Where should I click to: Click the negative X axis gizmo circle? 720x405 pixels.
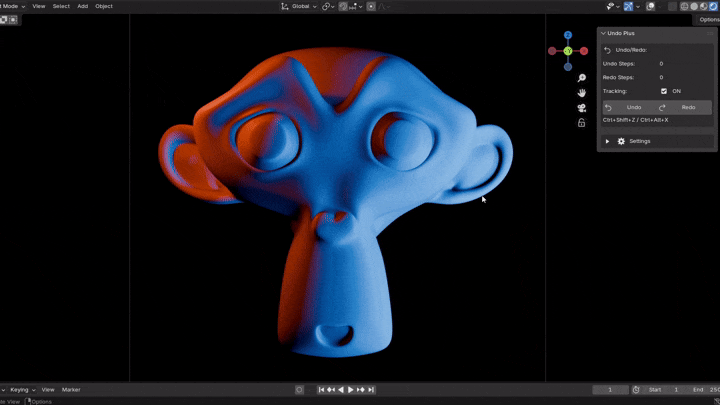coord(552,51)
